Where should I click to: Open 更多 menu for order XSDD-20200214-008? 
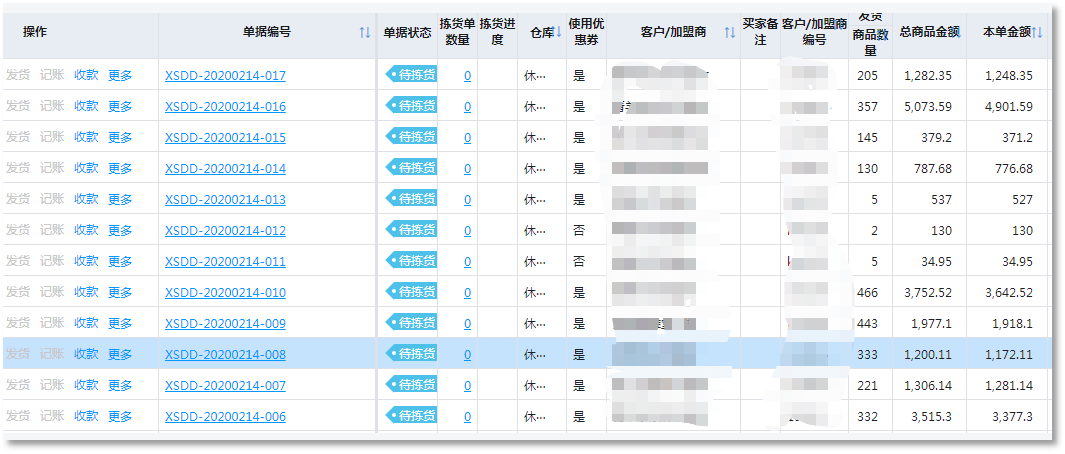click(120, 354)
